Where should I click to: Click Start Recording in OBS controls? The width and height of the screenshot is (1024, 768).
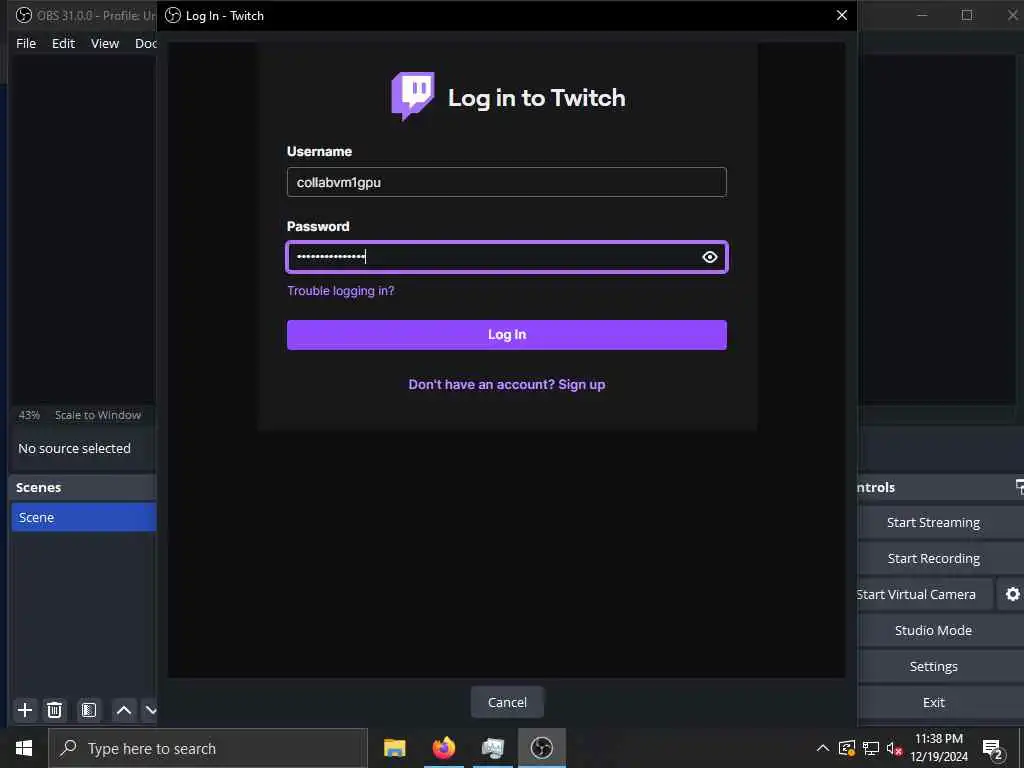[x=933, y=558]
